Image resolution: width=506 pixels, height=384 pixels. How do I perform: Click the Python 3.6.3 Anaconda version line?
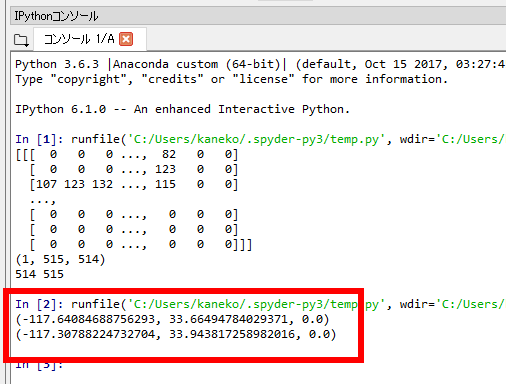point(260,64)
